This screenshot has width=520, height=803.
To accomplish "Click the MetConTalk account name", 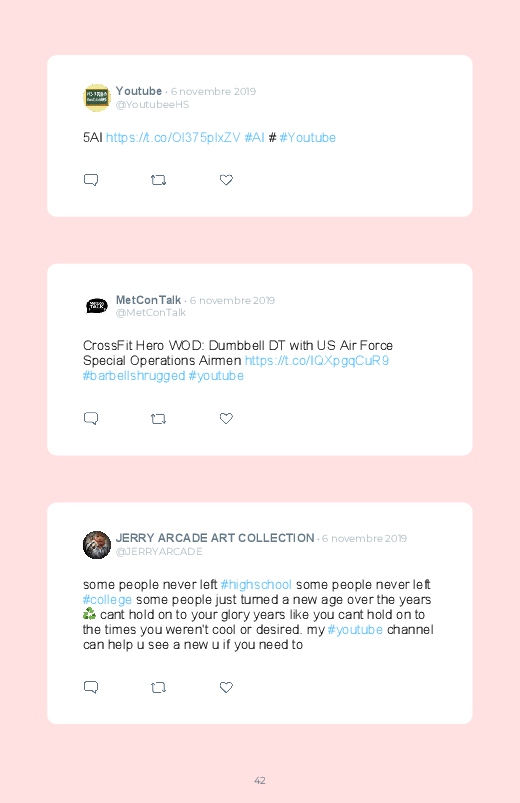I will pyautogui.click(x=148, y=300).
